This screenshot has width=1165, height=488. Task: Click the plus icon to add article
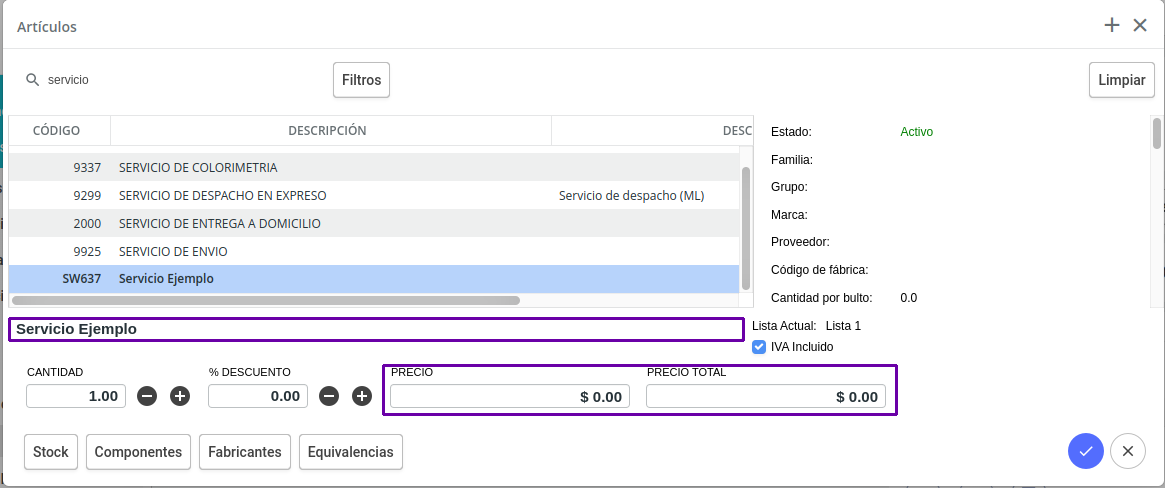point(1112,25)
